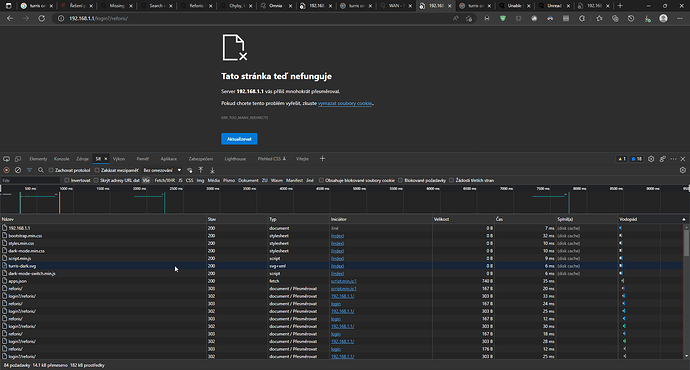Open the Collections icon in toolbar
This screenshot has height=370, width=690.
tap(615, 18)
